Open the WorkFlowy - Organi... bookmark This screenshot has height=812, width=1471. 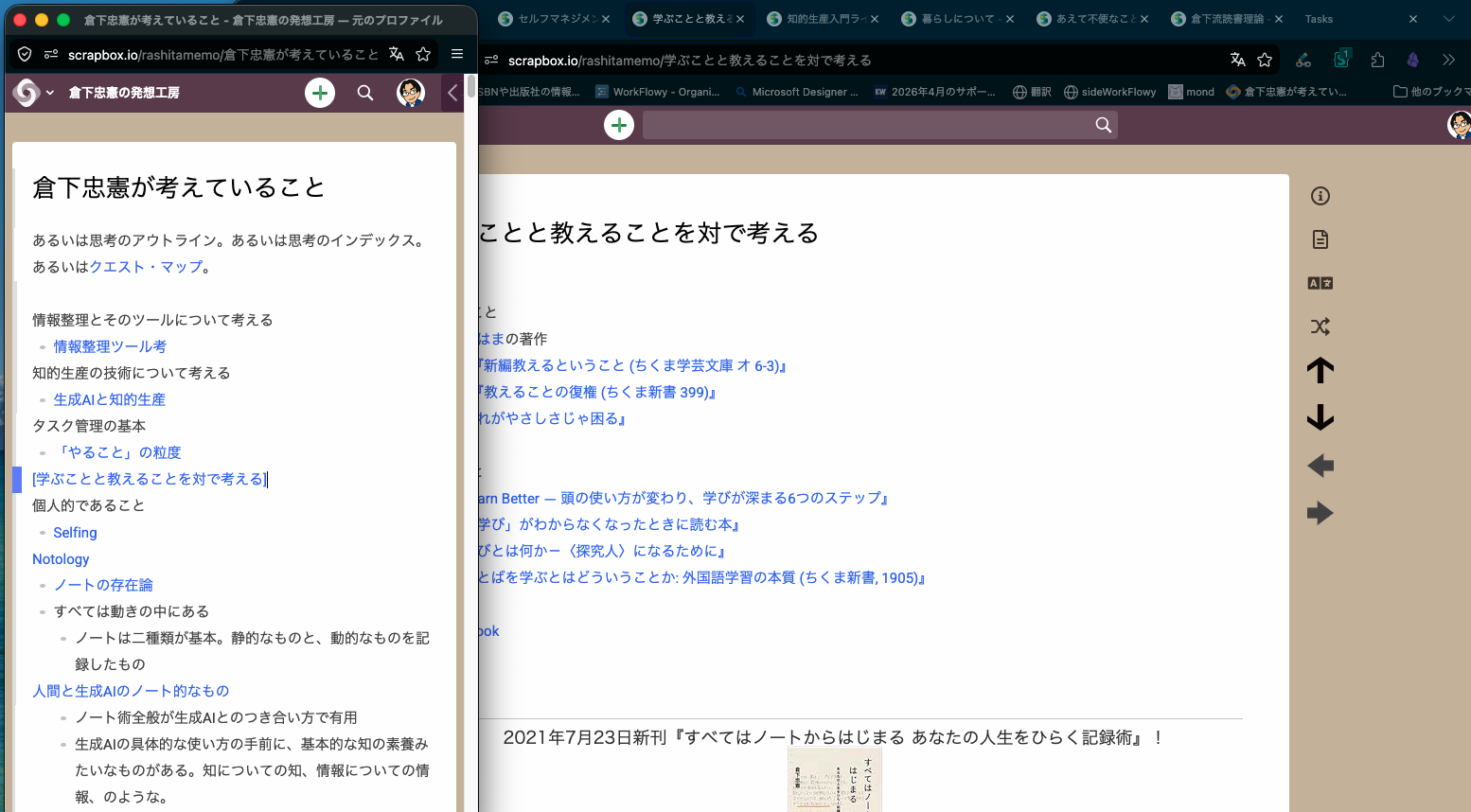pos(657,92)
